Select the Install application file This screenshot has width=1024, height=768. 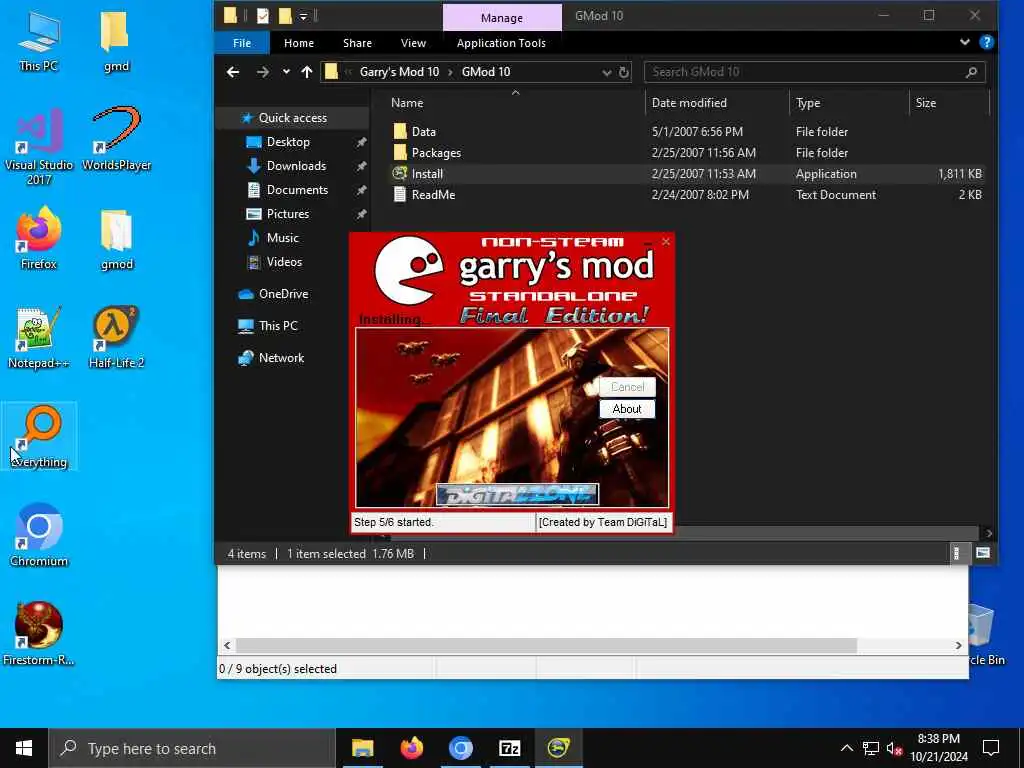click(426, 174)
